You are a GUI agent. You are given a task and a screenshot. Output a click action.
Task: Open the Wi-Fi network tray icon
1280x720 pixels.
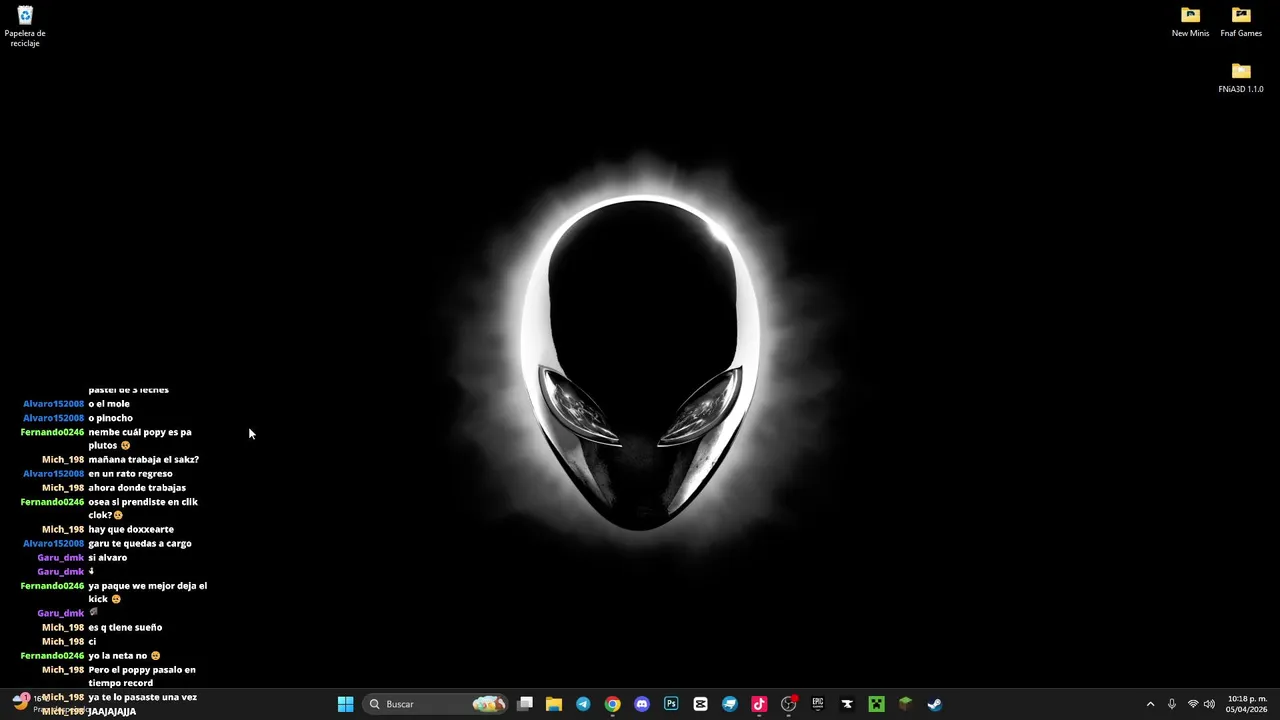[1193, 704]
